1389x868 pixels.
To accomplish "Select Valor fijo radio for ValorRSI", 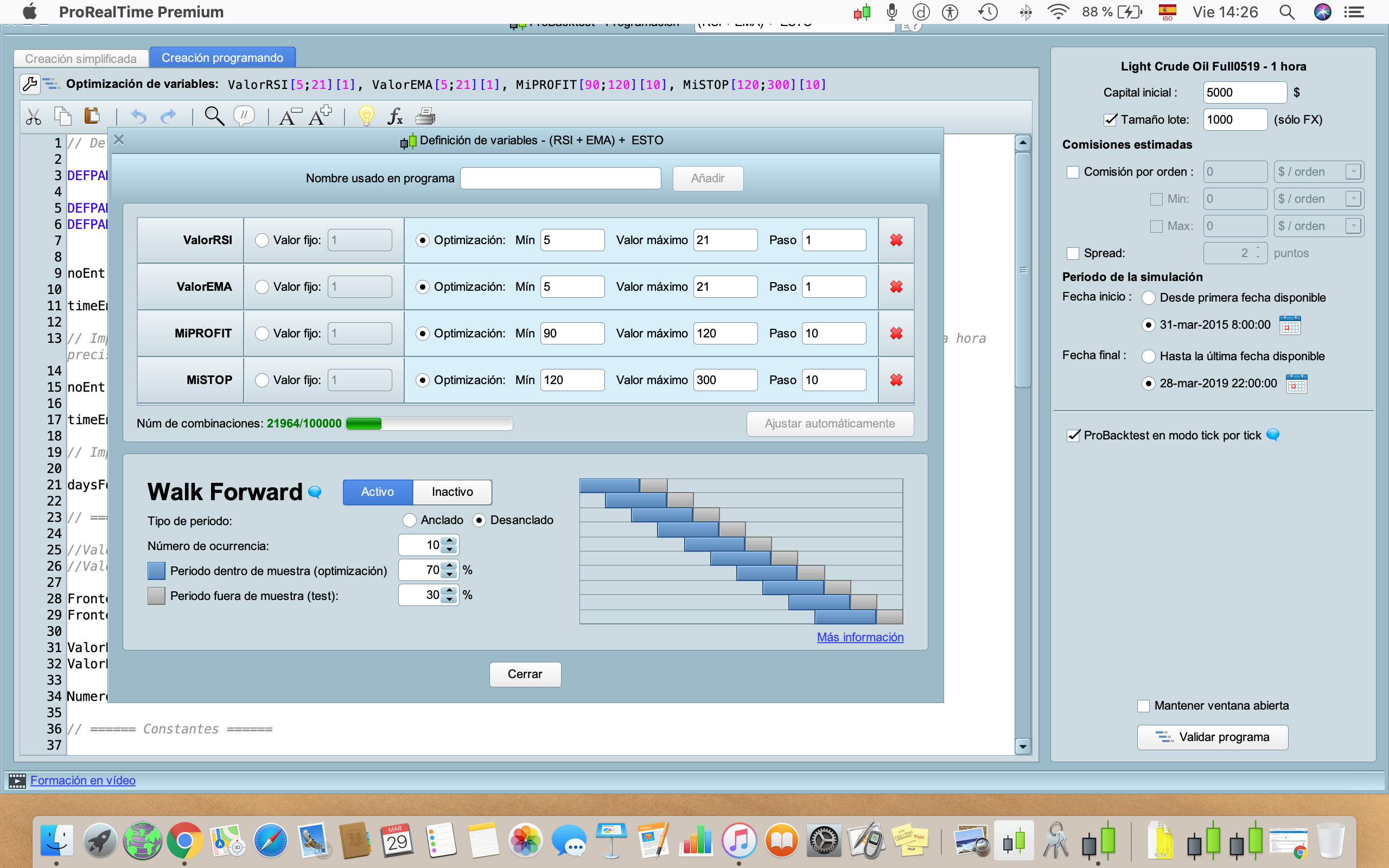I will click(262, 240).
